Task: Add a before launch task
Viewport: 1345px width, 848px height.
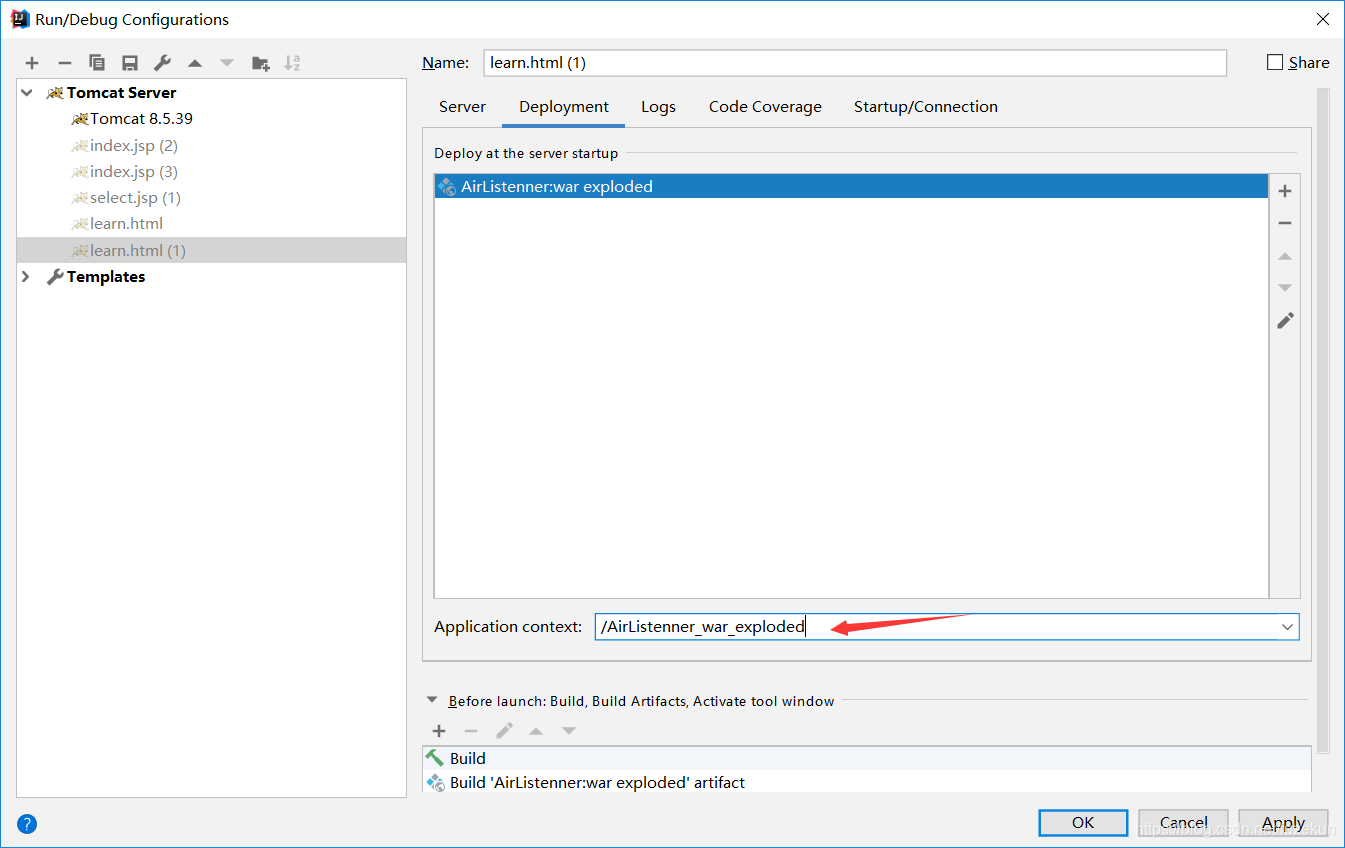Action: 439,731
